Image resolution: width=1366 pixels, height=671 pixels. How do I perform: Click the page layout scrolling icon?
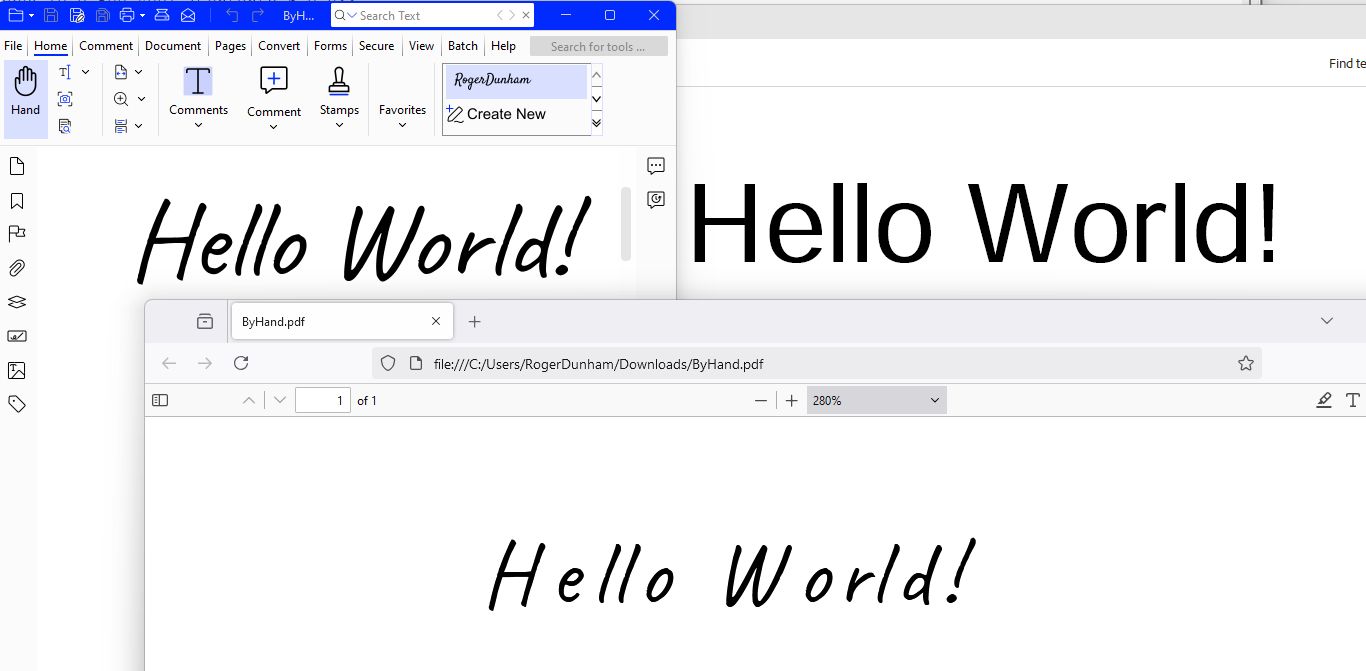(121, 126)
